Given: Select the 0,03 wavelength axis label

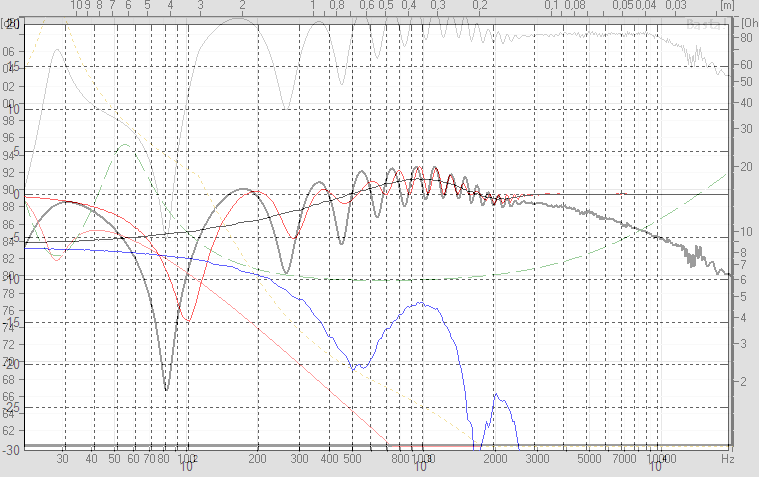Looking at the screenshot, I should 676,5.
